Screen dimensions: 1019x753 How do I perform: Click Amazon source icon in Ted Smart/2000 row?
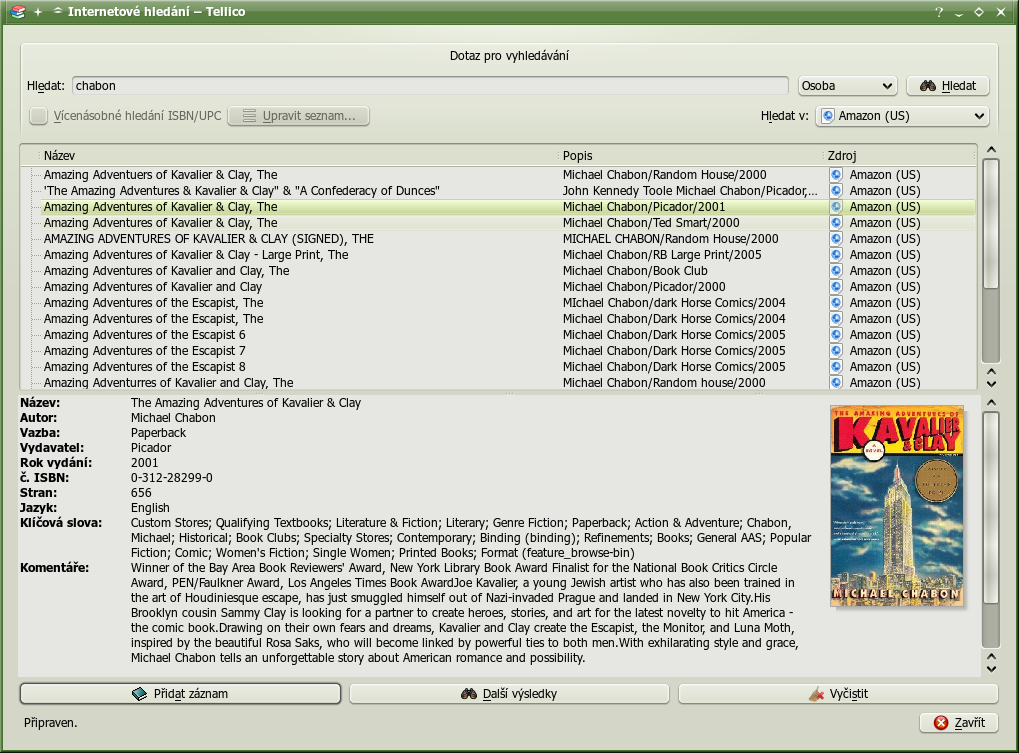pyautogui.click(x=836, y=223)
